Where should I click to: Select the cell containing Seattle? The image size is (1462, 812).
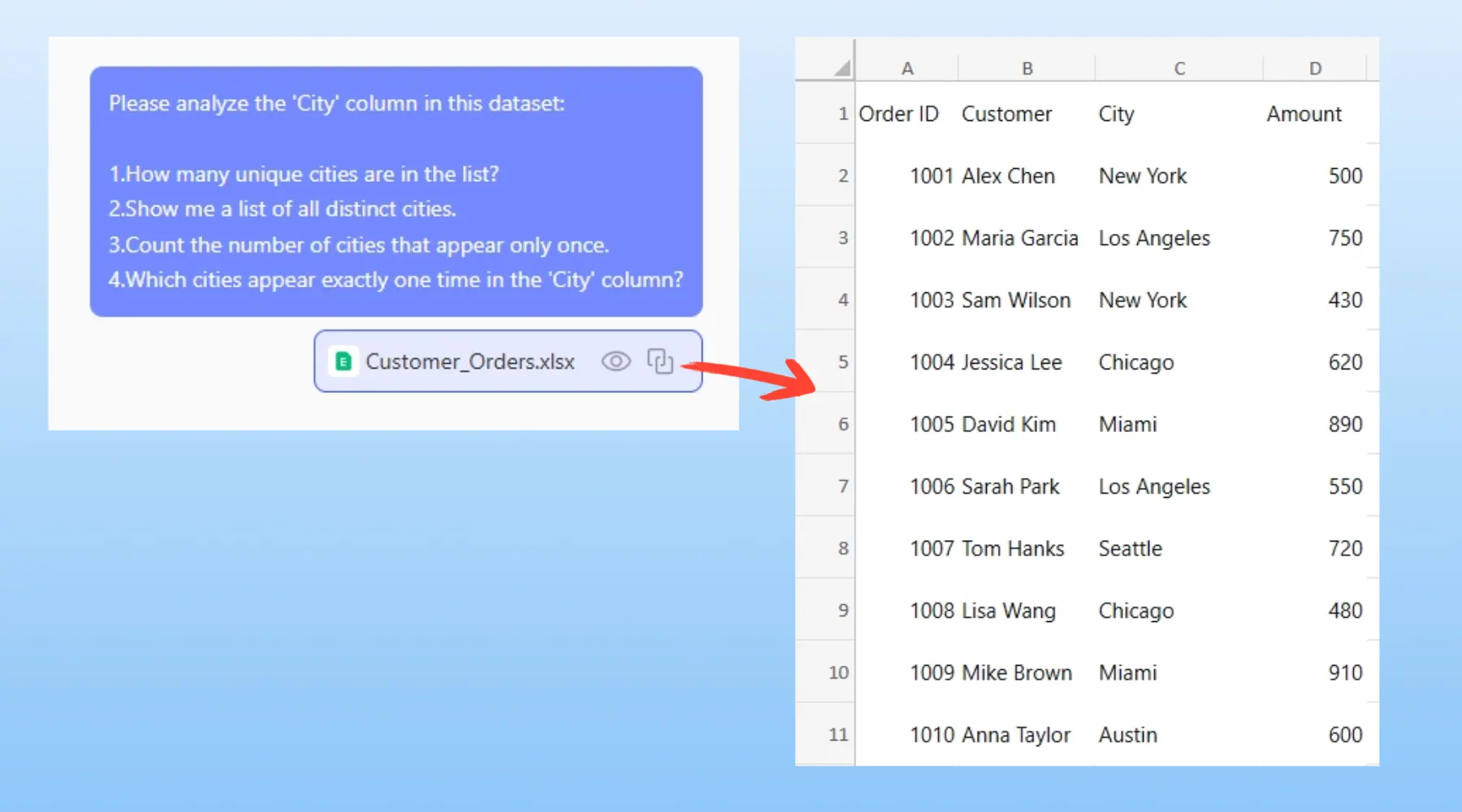click(x=1130, y=549)
